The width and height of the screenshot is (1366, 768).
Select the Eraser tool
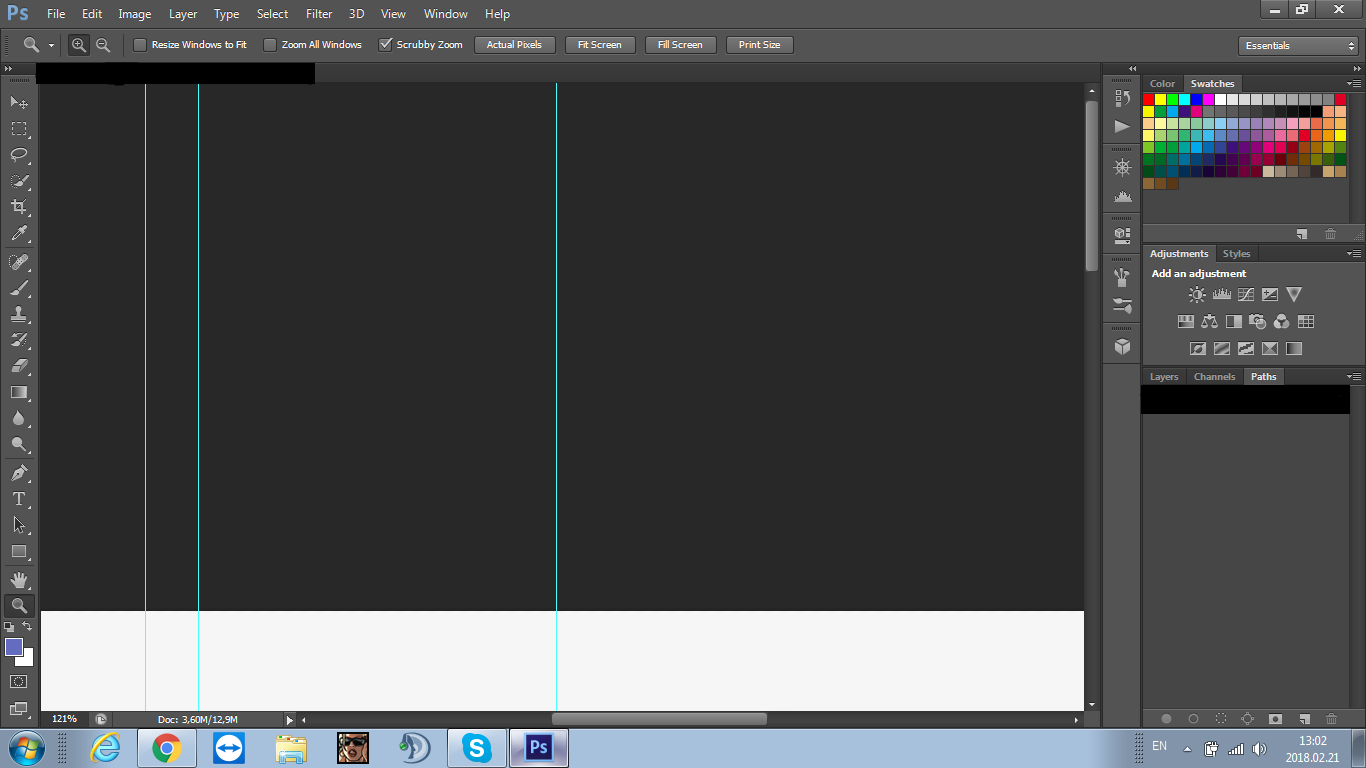(19, 366)
